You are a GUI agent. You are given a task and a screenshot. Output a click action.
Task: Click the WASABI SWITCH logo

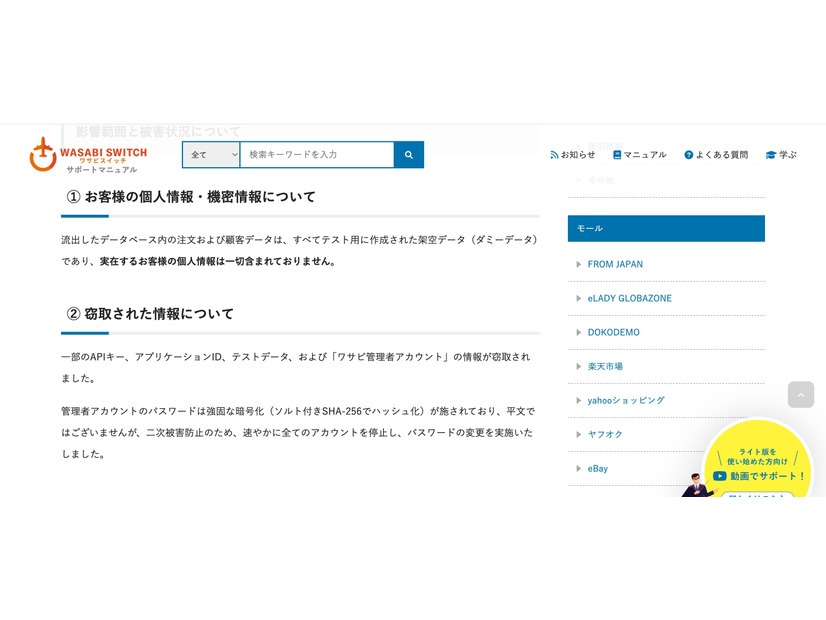tap(88, 154)
